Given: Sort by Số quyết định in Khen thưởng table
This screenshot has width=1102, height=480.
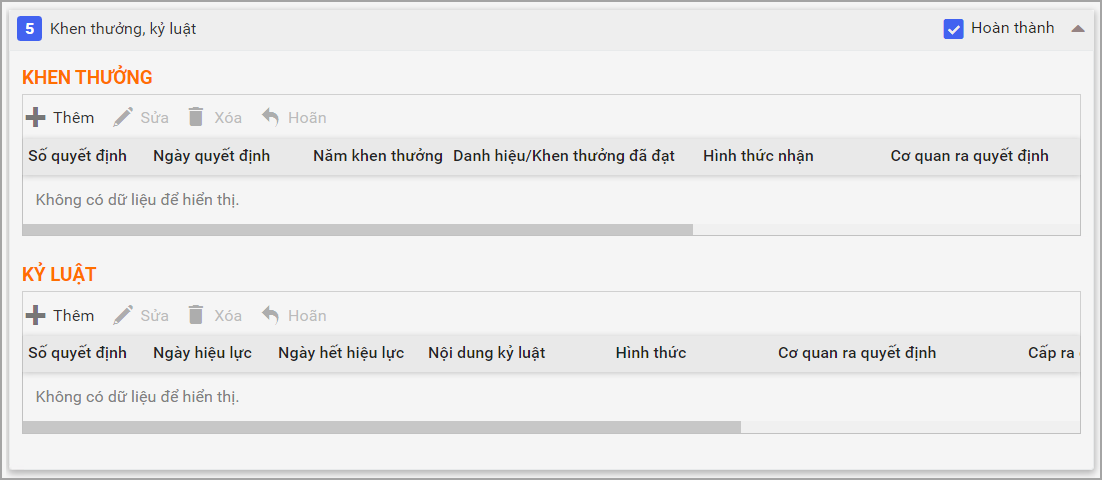Looking at the screenshot, I should click(77, 156).
